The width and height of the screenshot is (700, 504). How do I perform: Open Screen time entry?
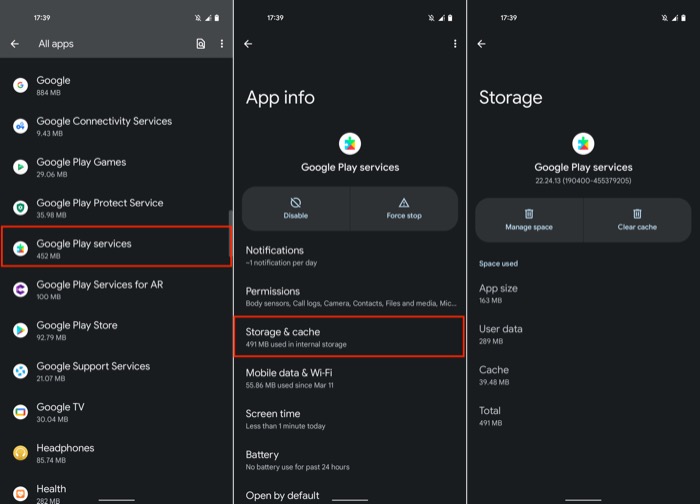[x=350, y=419]
